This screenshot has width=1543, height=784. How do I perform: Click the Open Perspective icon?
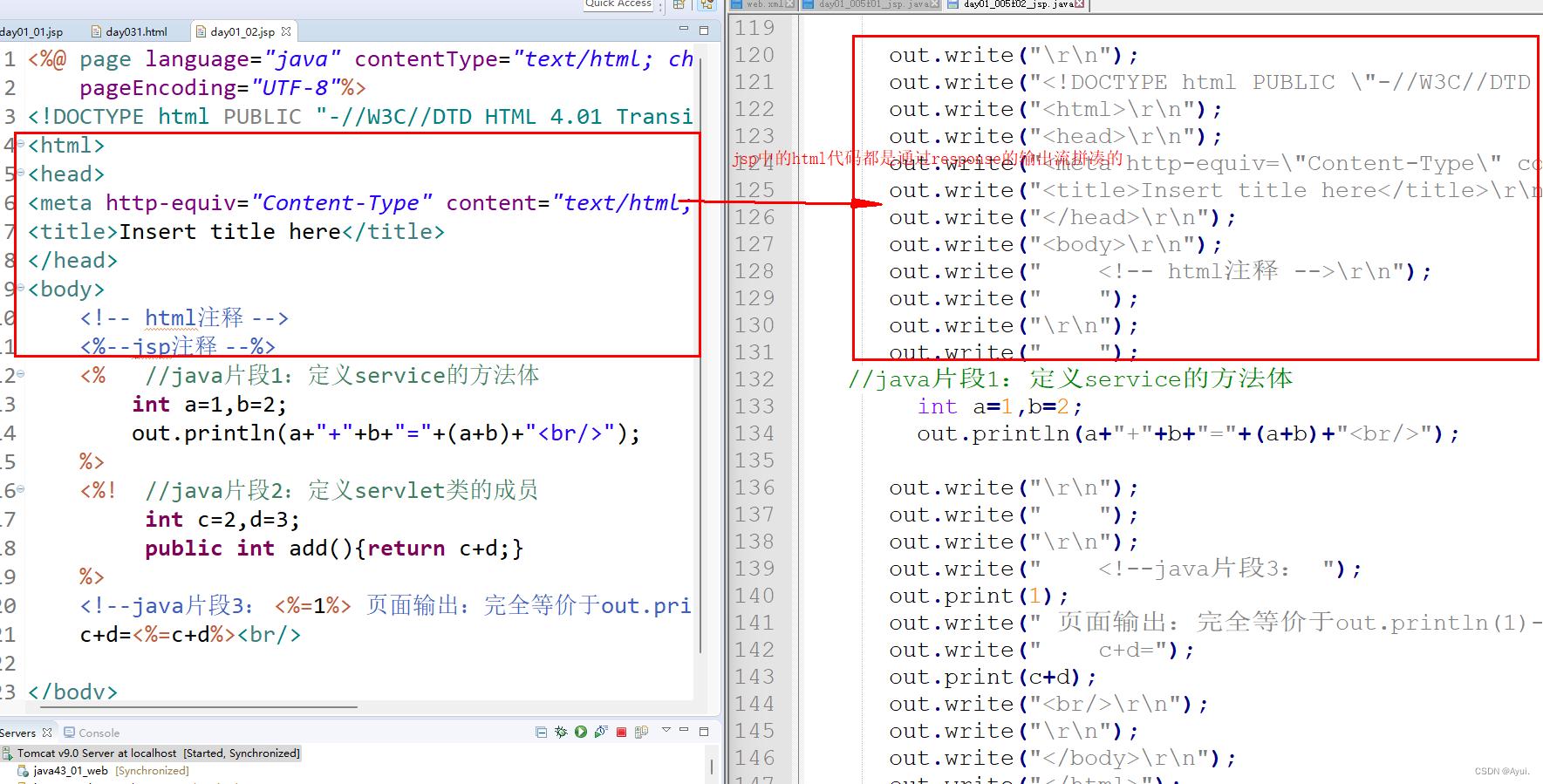point(679,4)
